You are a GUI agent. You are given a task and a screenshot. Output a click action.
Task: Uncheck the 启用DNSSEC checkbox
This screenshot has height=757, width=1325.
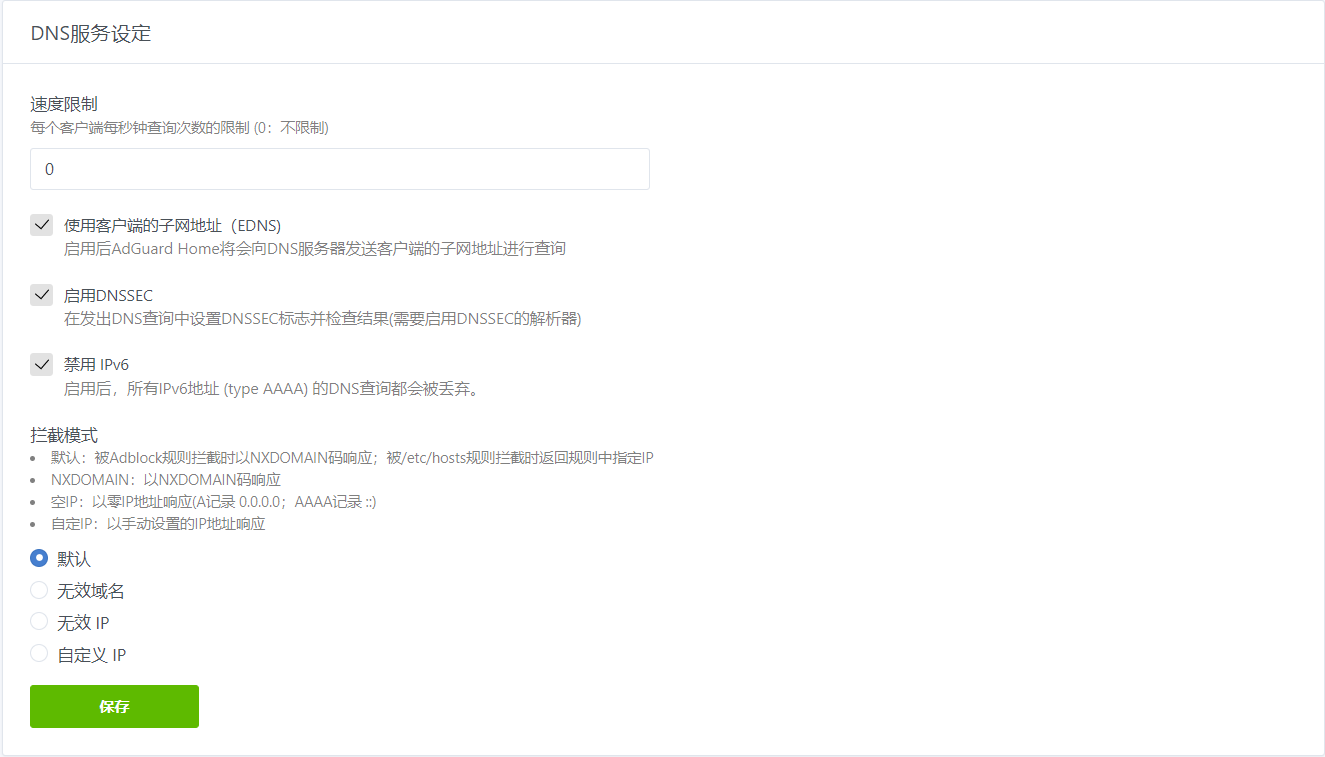41,295
